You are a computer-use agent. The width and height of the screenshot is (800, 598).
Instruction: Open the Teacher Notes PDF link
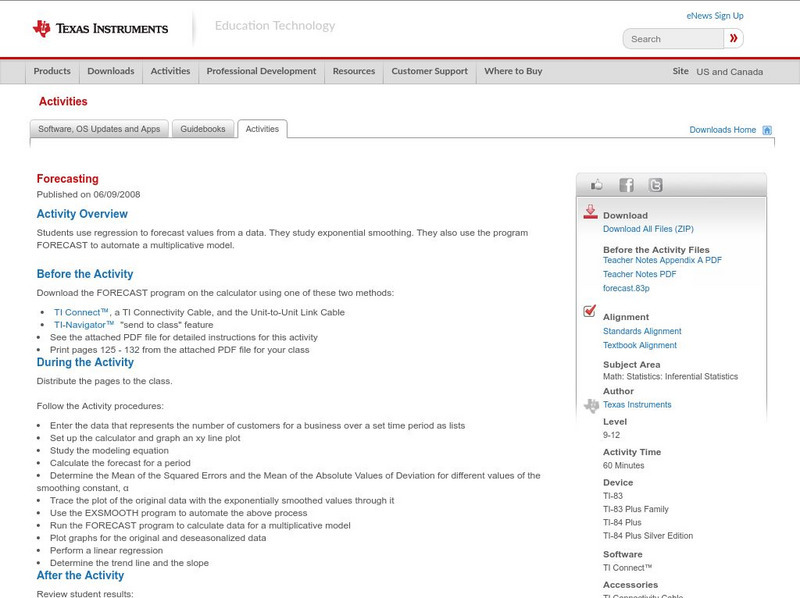[x=639, y=275]
